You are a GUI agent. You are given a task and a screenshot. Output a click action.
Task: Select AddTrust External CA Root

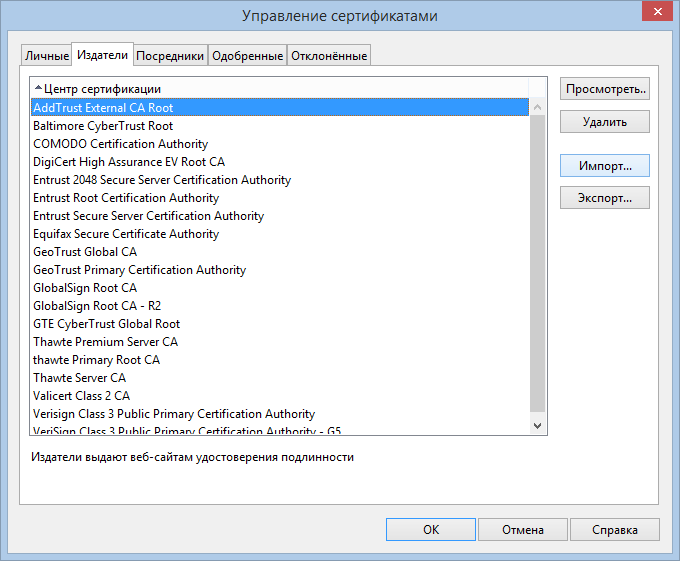[280, 108]
